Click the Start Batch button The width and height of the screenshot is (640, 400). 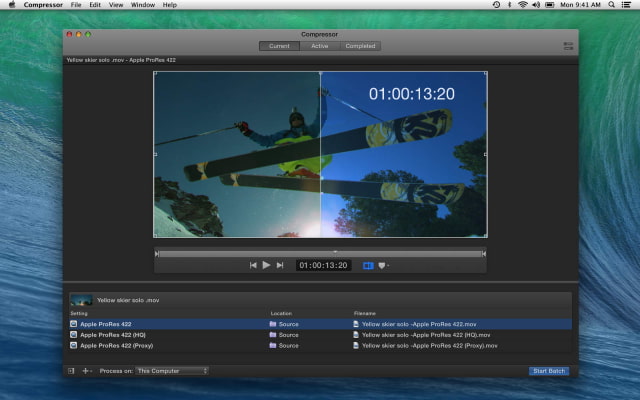point(549,371)
